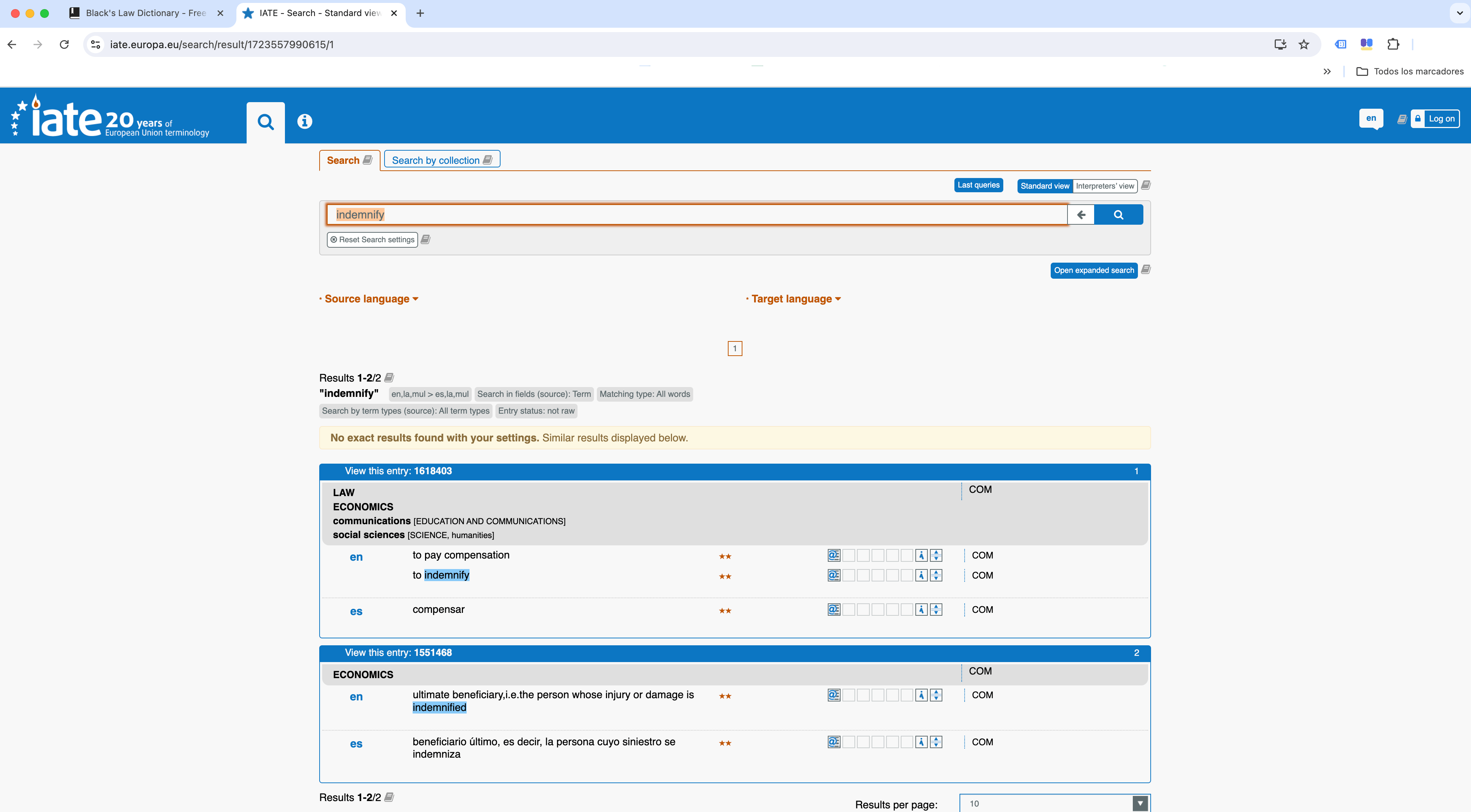
Task: Expand the Source language section
Action: click(371, 299)
